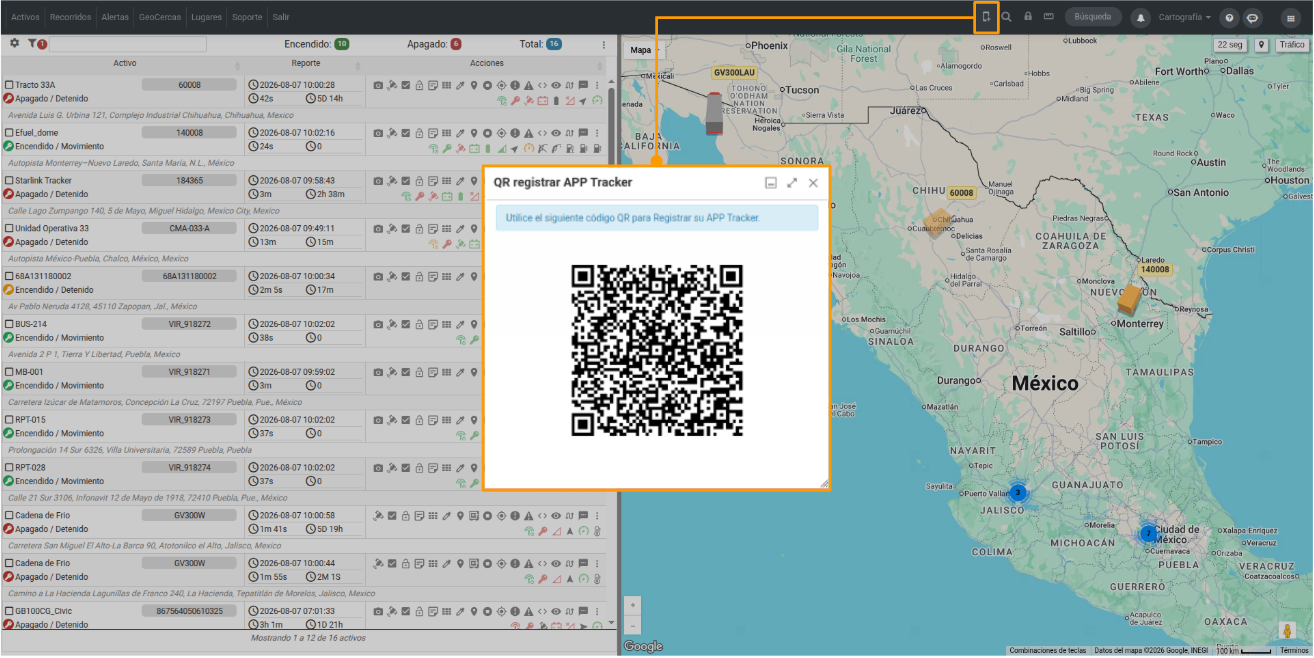Sort by the Activo column
The height and width of the screenshot is (658, 1314).
click(125, 63)
